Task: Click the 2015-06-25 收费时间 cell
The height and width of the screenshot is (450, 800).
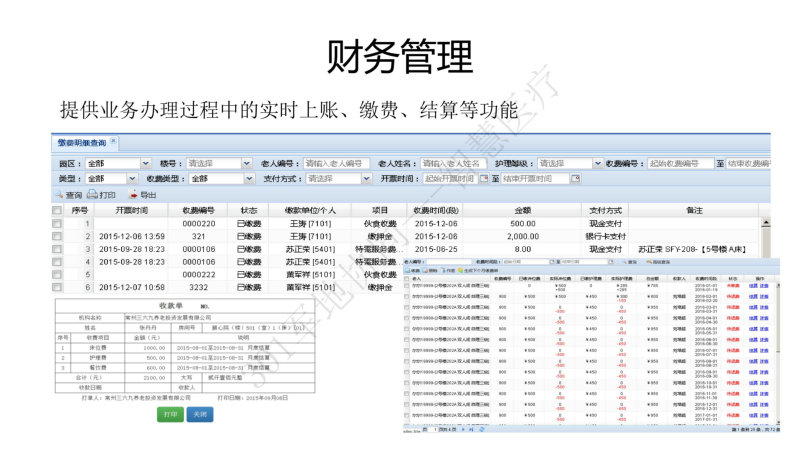Action: click(x=436, y=249)
